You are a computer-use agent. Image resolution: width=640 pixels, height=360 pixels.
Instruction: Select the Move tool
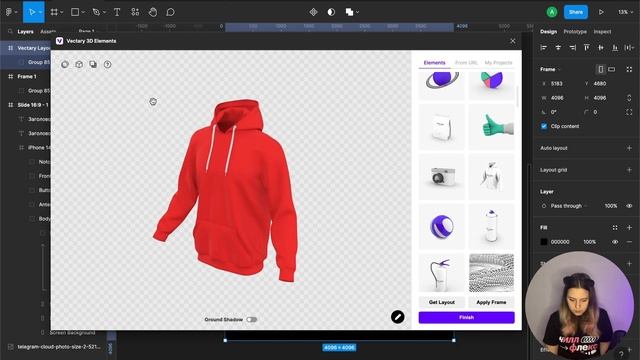[31, 12]
